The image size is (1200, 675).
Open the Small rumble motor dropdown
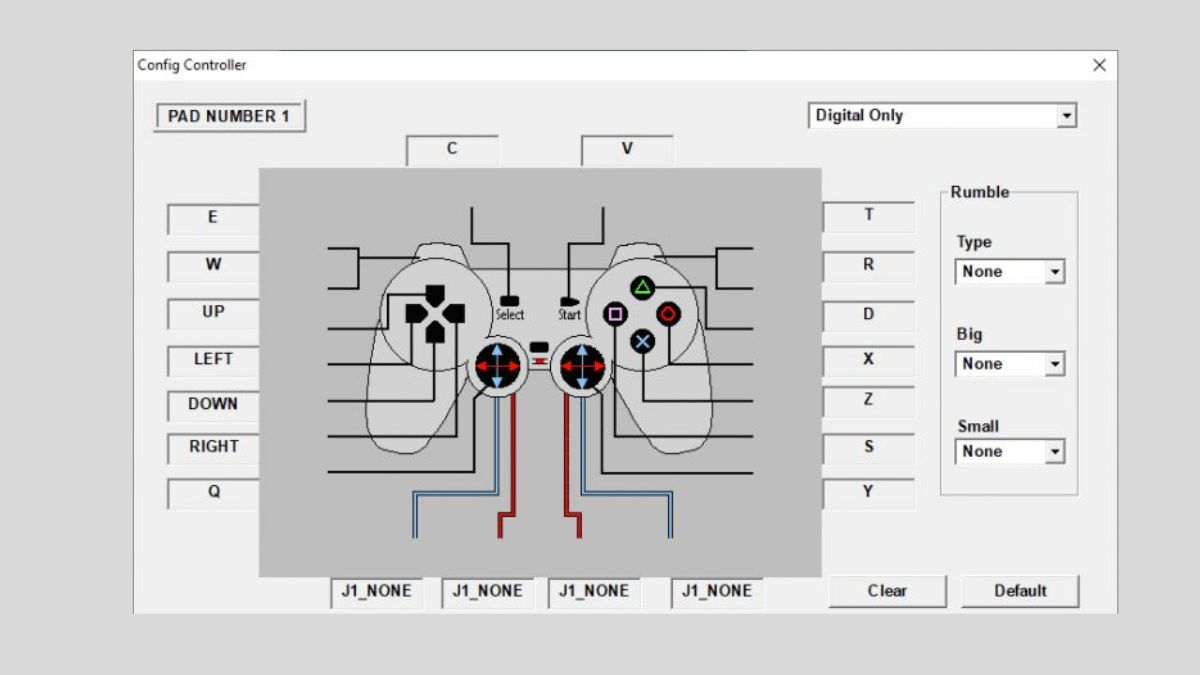point(1009,452)
